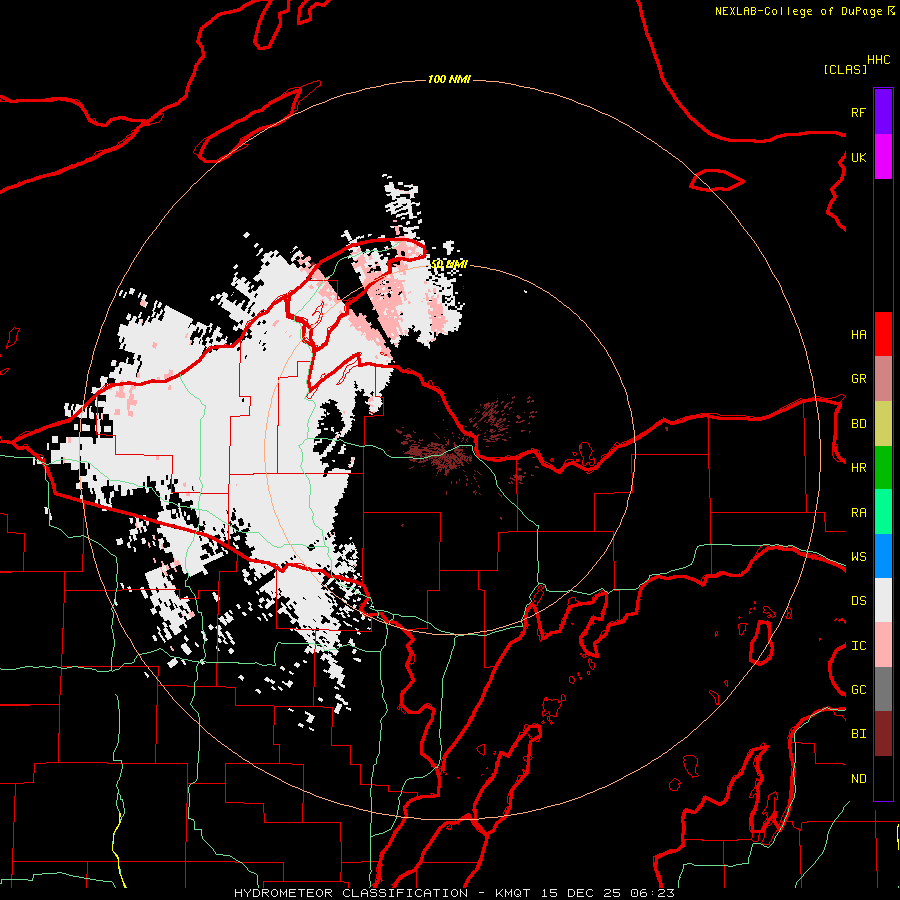Click the RA light green legend swatch
900x900 pixels.
[883, 512]
